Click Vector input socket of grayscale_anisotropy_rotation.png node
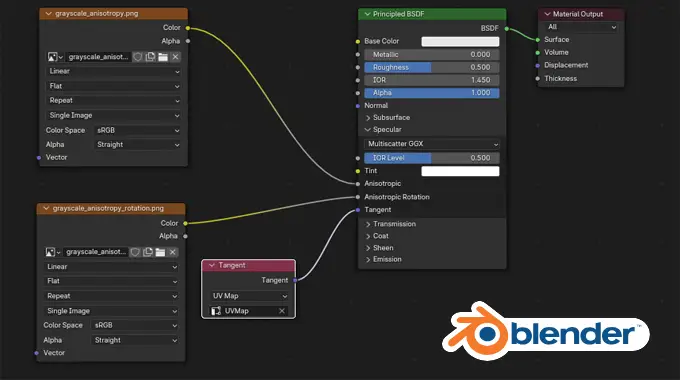Image resolution: width=680 pixels, height=380 pixels. pyautogui.click(x=36, y=353)
